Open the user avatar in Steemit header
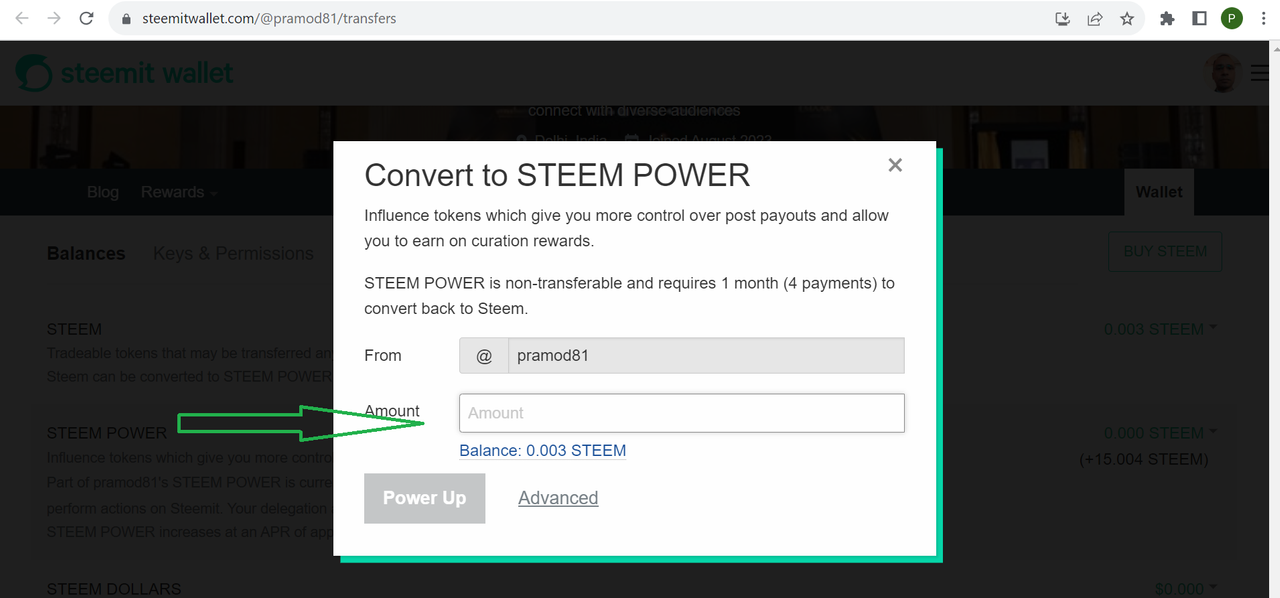This screenshot has height=598, width=1280. (1222, 73)
